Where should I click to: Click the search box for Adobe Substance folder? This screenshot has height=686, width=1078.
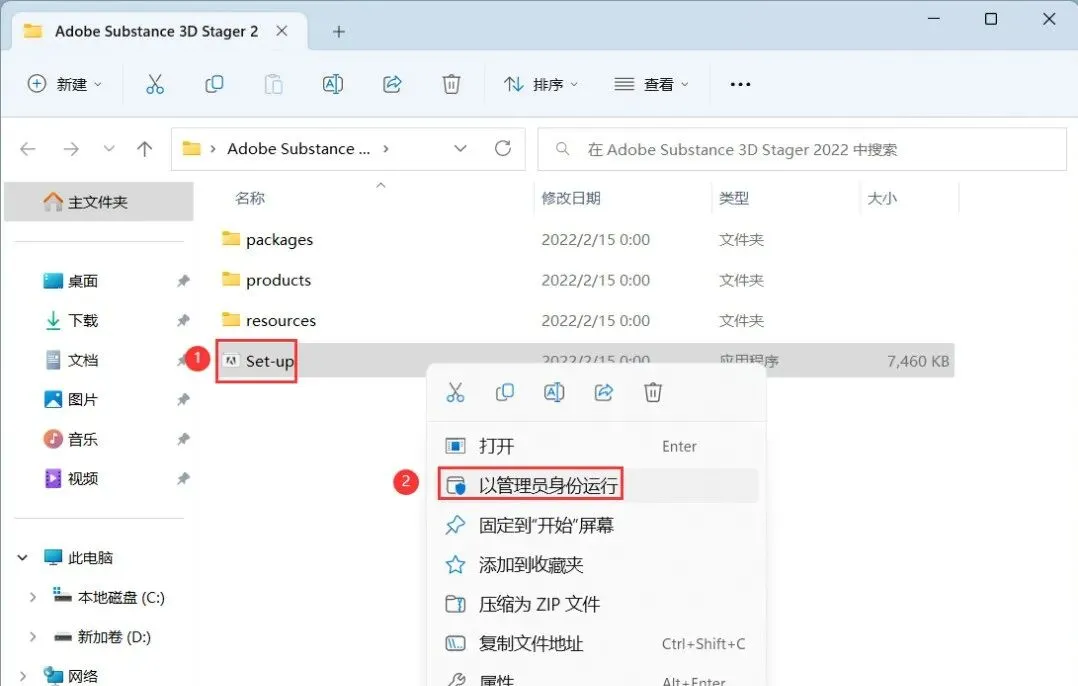click(802, 149)
